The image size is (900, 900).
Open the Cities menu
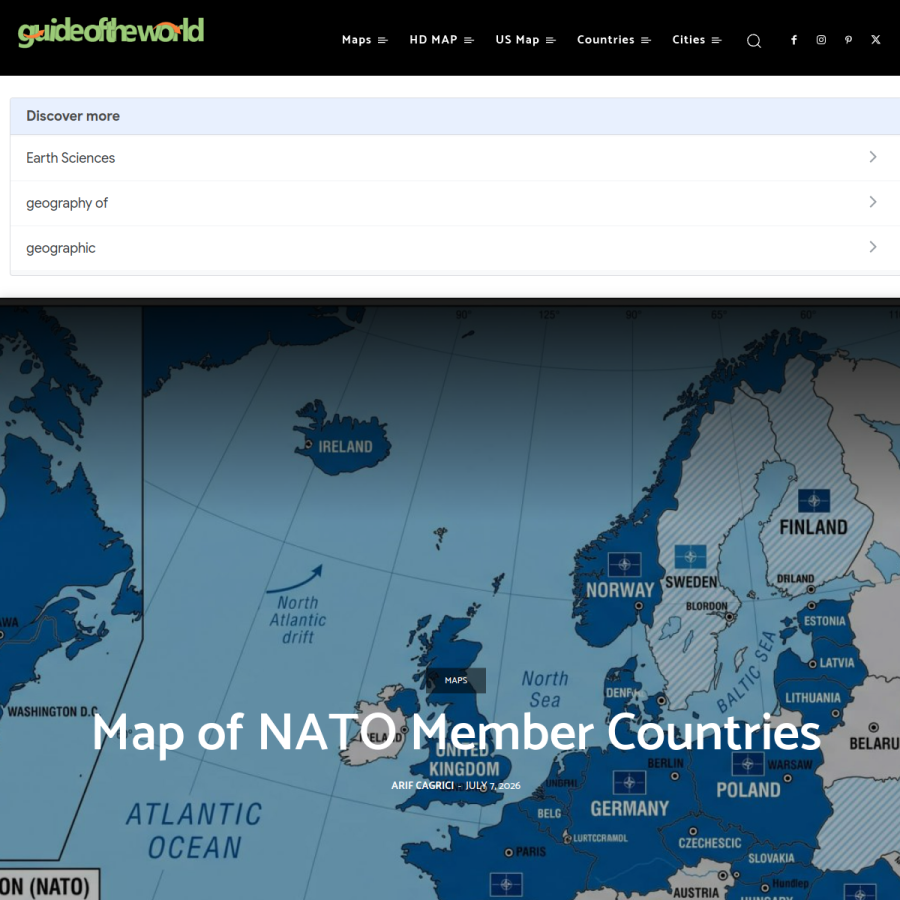pyautogui.click(x=688, y=40)
